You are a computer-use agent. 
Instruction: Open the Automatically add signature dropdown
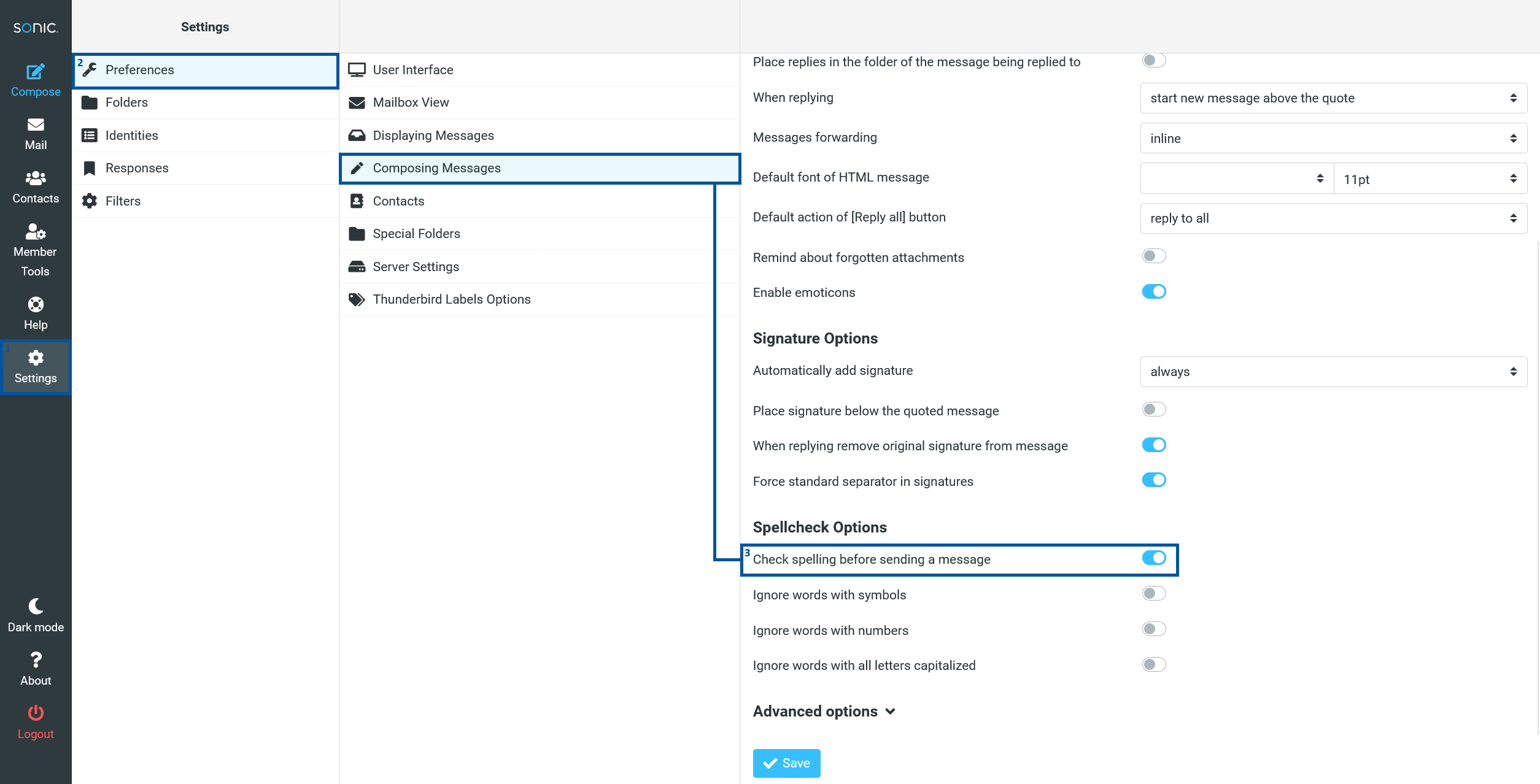point(1333,372)
